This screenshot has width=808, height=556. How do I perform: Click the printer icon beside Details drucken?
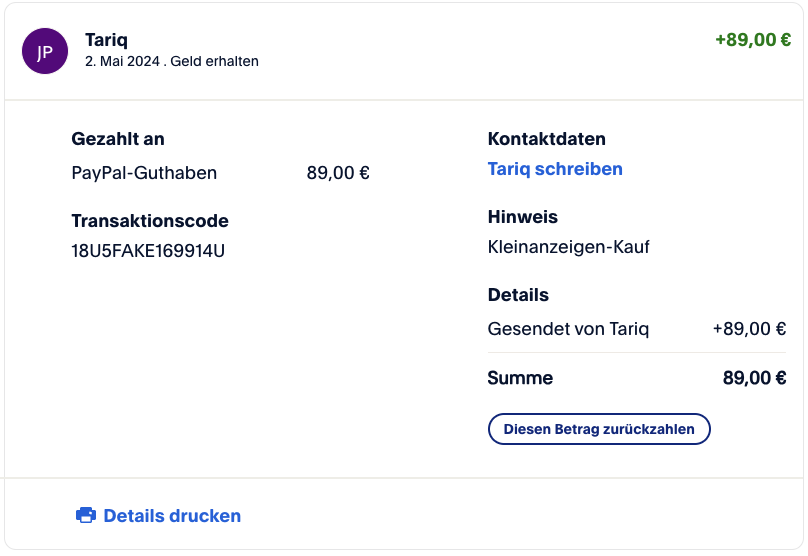point(86,515)
